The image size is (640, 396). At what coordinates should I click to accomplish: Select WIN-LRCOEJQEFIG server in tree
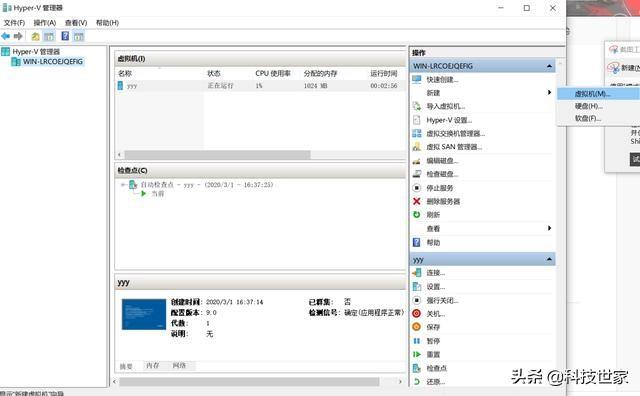(x=53, y=62)
